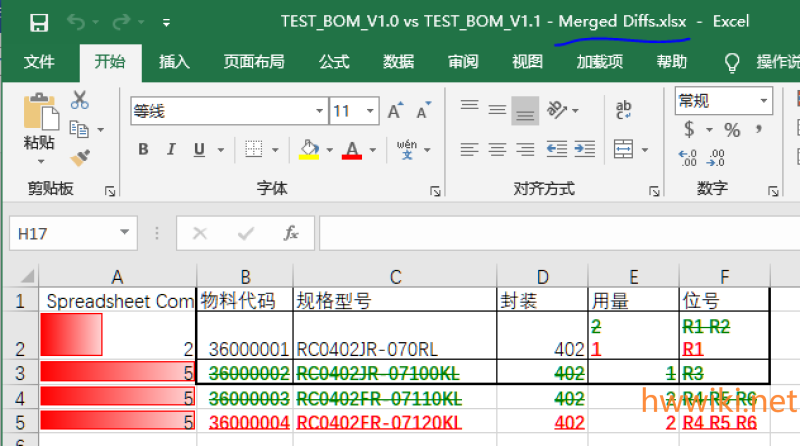Expand the Font Color palette arrow
Screen dimensions: 800x446
pos(373,150)
